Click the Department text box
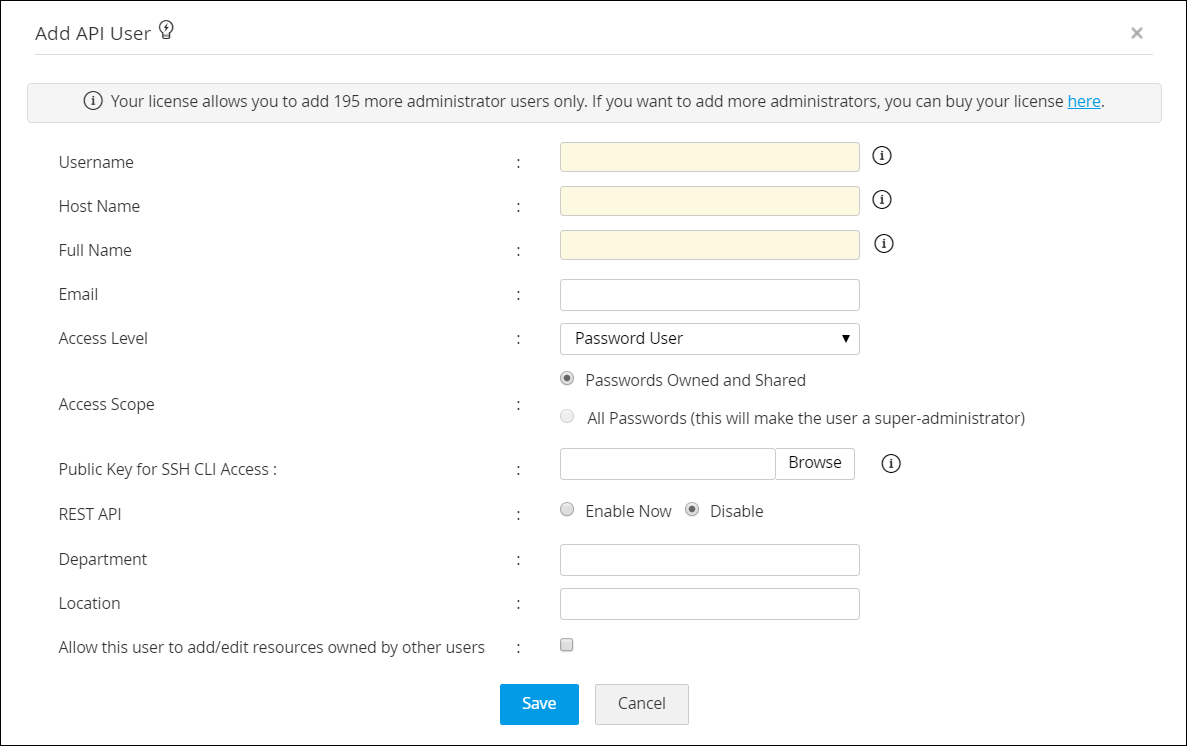The image size is (1187, 746). pos(709,560)
